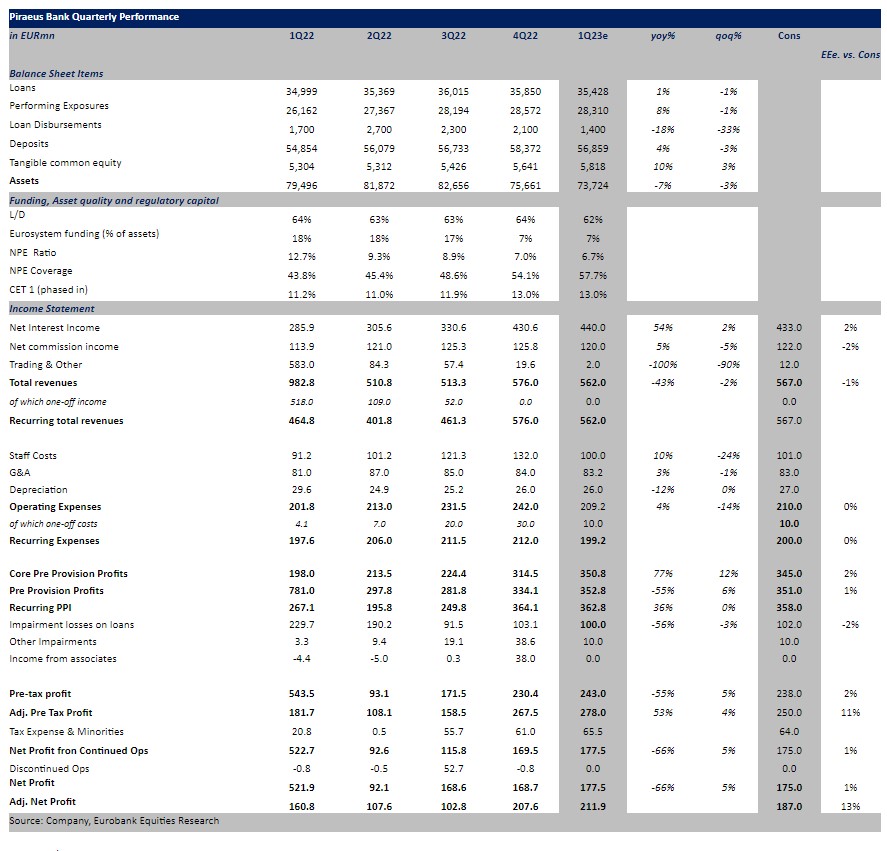The image size is (887, 851).
Task: Select the 3Q22 CET 1 value 11.9%
Action: click(x=454, y=295)
